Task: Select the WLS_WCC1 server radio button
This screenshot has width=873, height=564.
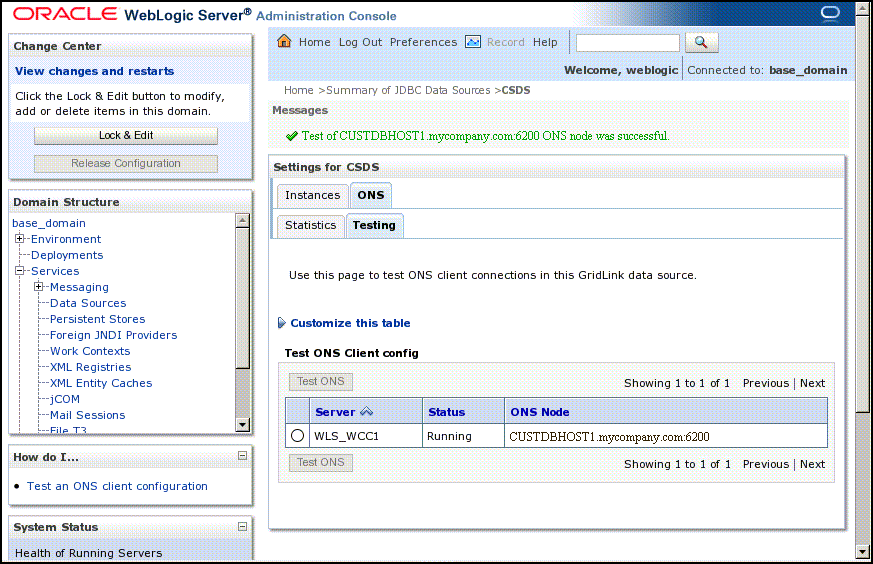Action: point(297,435)
